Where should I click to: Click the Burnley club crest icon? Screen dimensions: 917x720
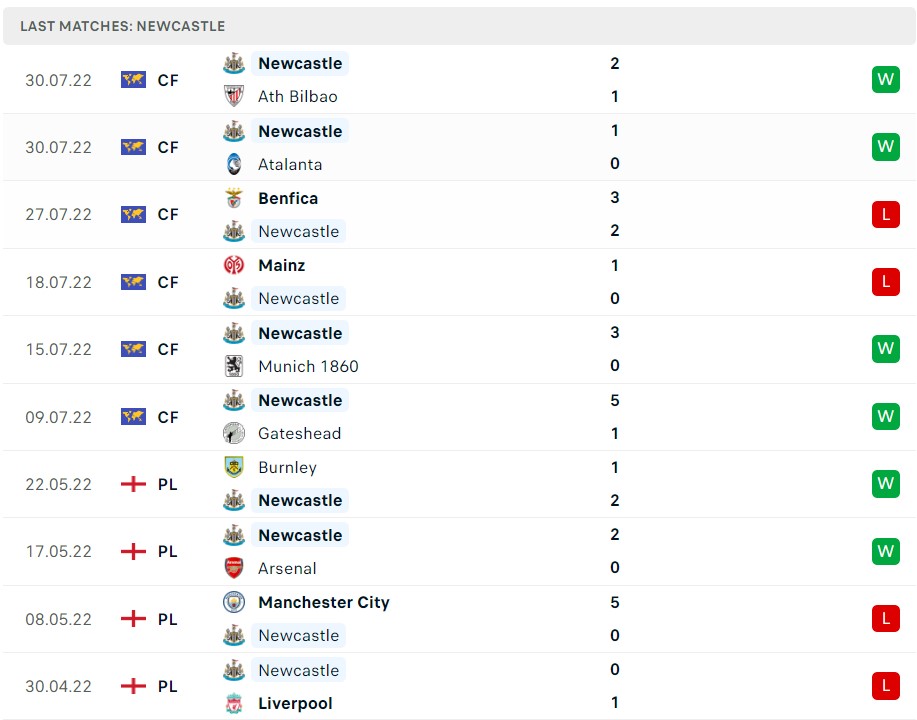pos(234,467)
